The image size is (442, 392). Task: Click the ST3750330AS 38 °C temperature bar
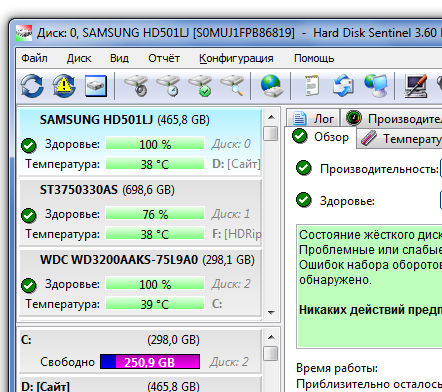(155, 234)
